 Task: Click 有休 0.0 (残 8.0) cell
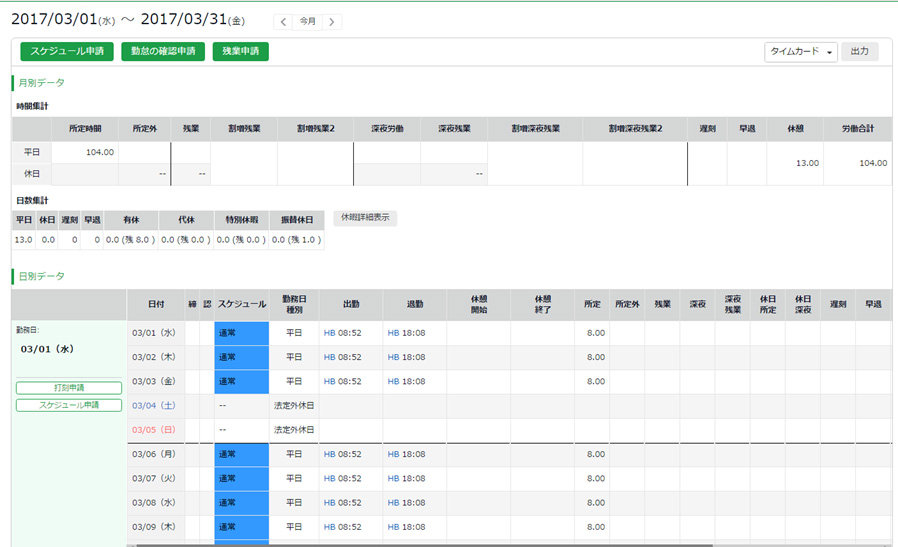pos(130,240)
